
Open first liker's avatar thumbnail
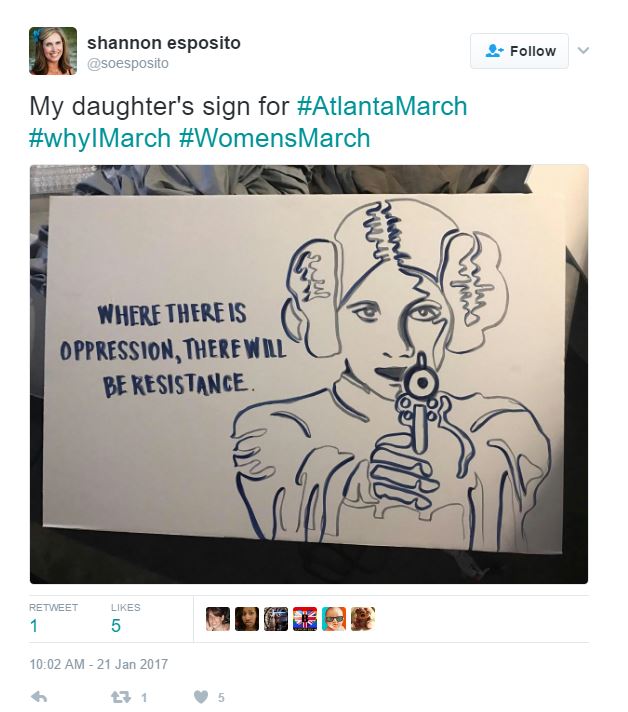pyautogui.click(x=218, y=619)
